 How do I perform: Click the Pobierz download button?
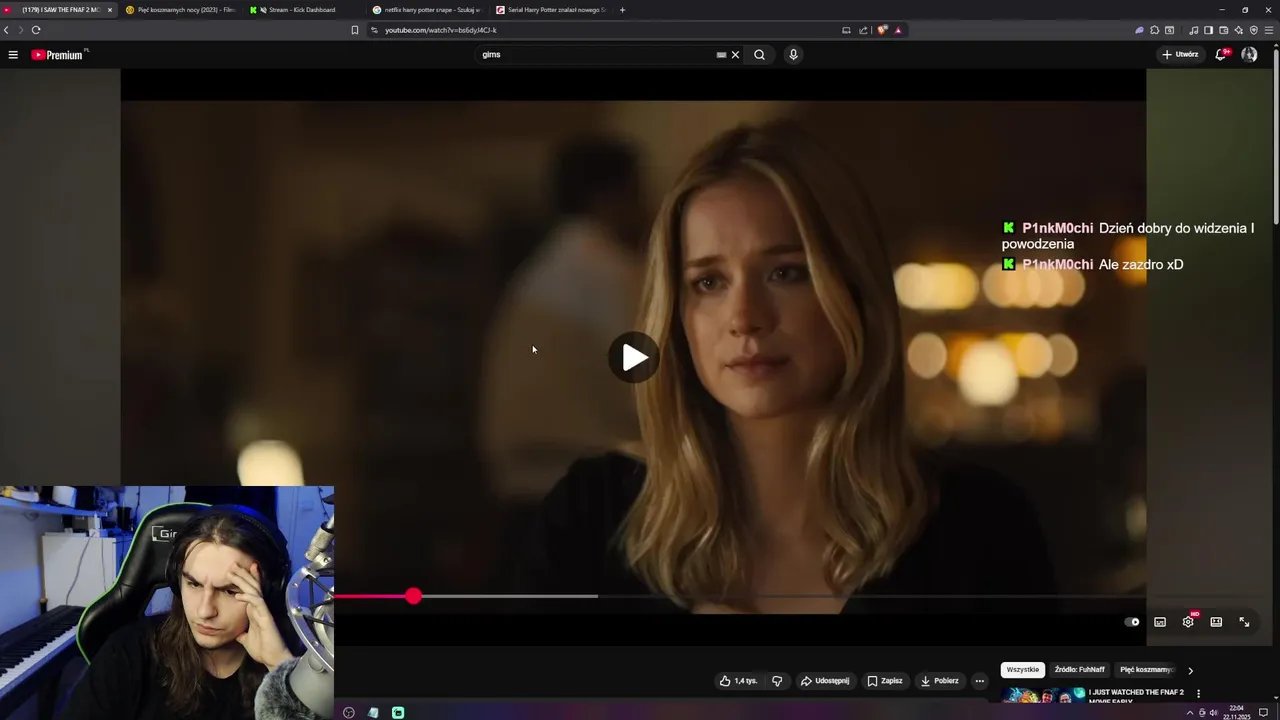coord(940,681)
